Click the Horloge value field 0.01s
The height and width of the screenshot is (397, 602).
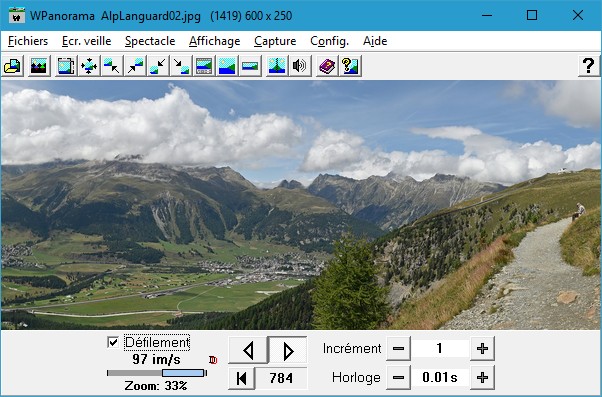pyautogui.click(x=440, y=377)
